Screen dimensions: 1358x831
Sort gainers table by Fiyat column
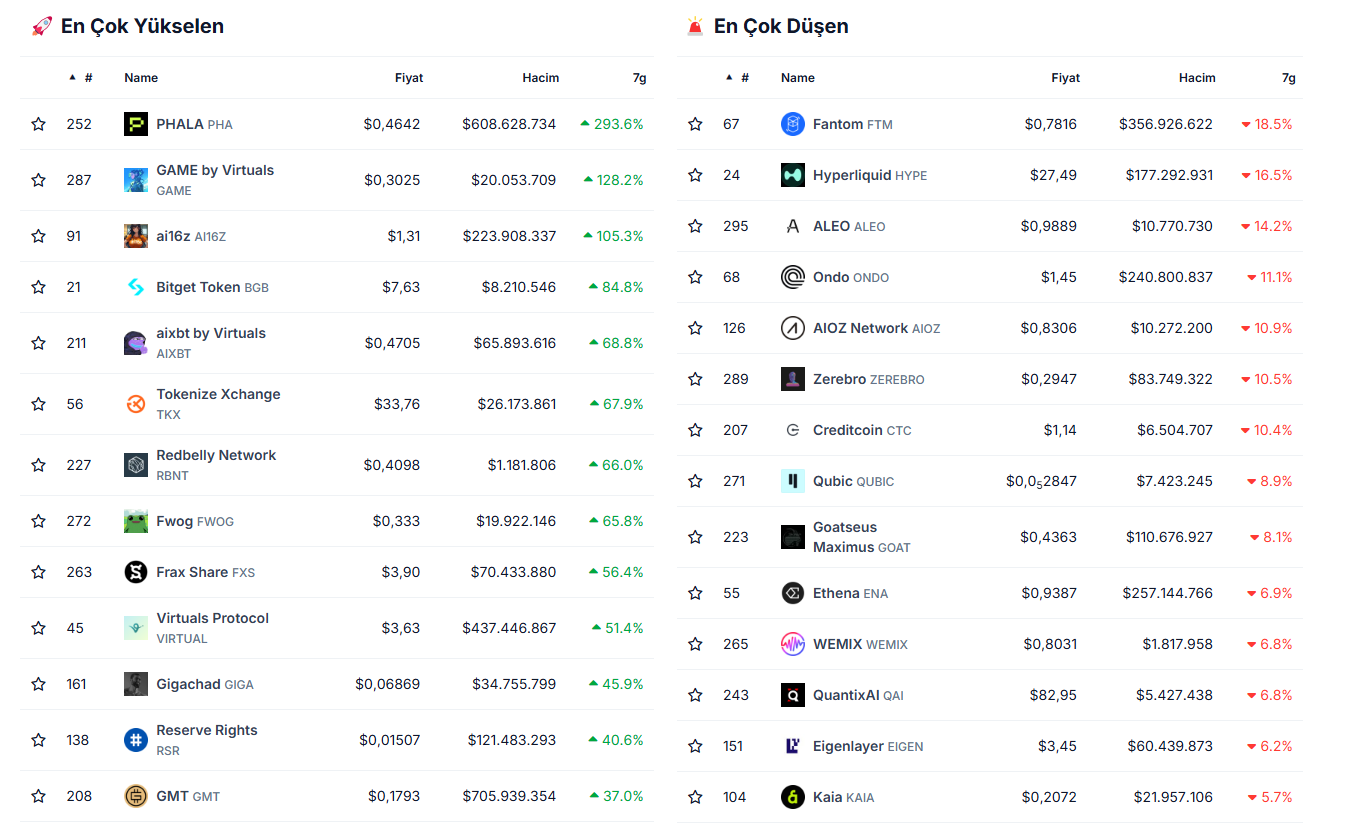(x=409, y=78)
